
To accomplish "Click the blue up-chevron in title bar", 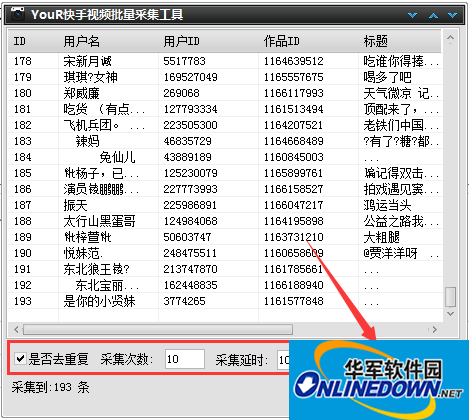I will (x=433, y=15).
